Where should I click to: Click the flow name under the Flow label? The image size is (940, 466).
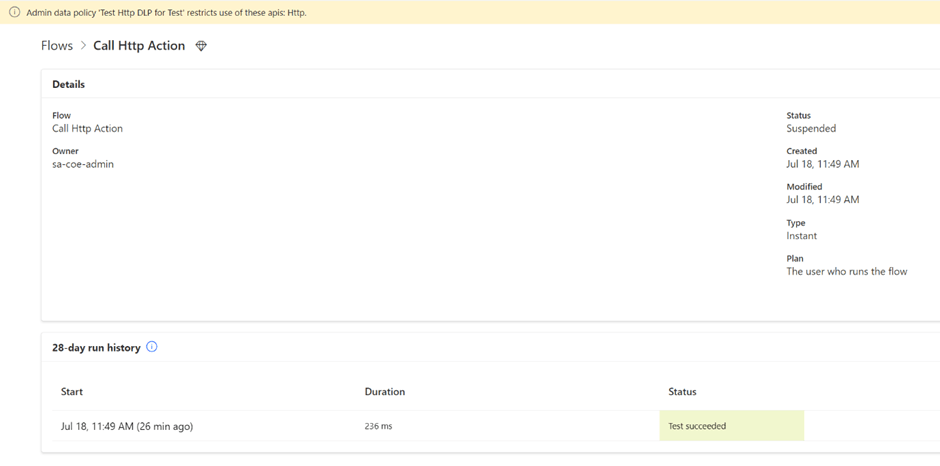pos(87,129)
